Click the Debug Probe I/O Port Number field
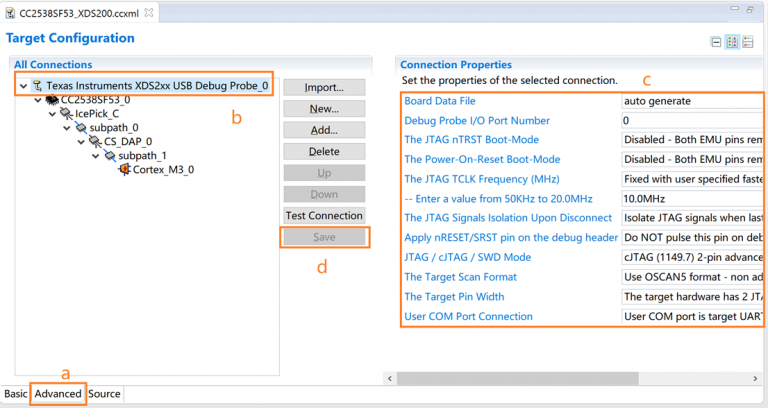This screenshot has width=768, height=408. [x=692, y=120]
